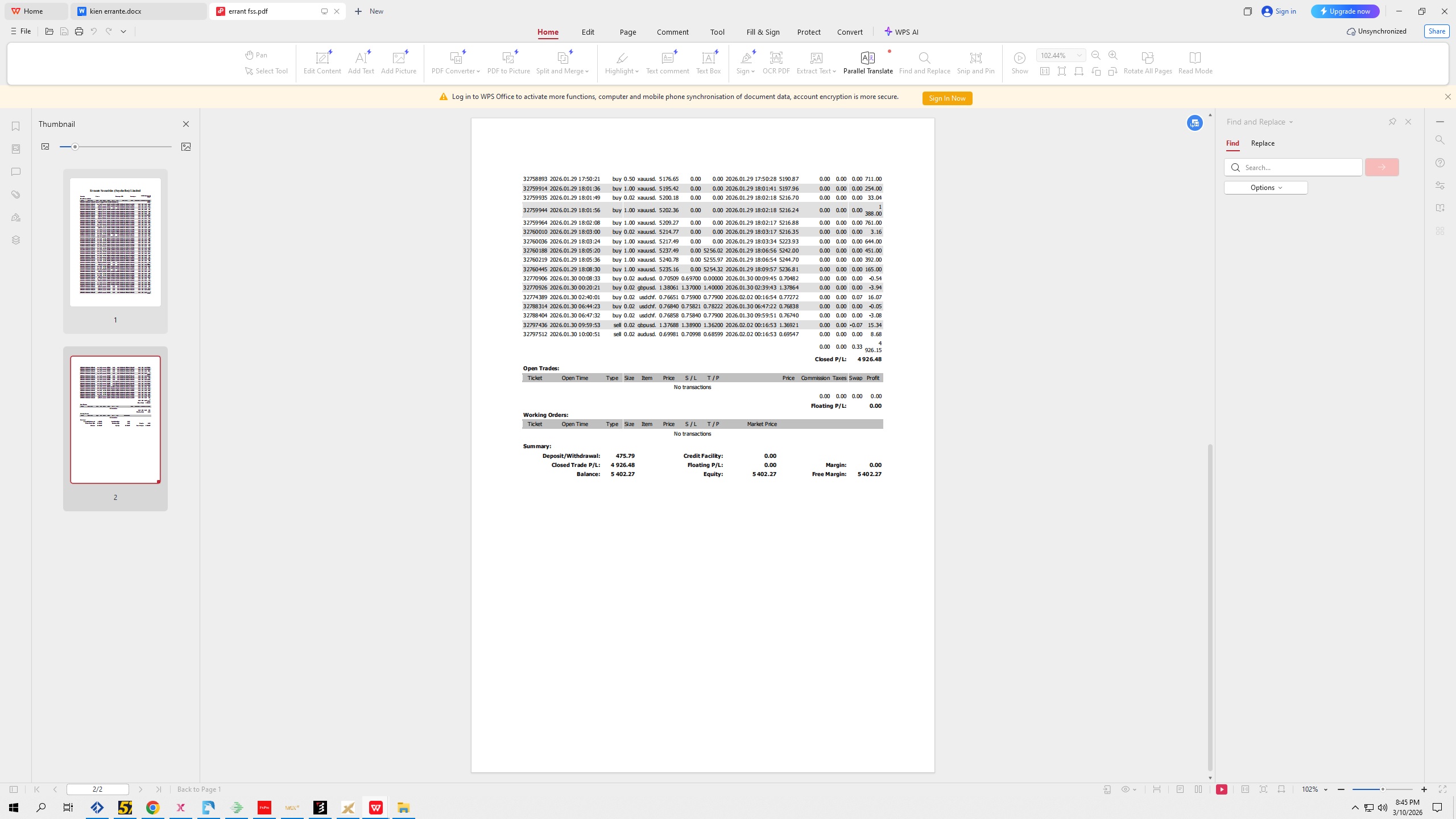Open the bookmark panel in left sidebar
Image resolution: width=1456 pixels, height=819 pixels.
pos(16,126)
